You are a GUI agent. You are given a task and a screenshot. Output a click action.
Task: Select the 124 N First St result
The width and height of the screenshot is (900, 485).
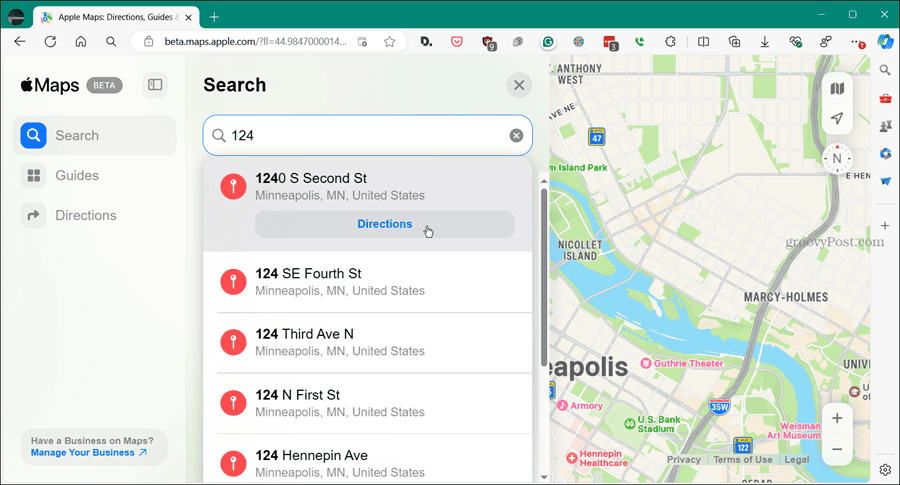coord(367,403)
